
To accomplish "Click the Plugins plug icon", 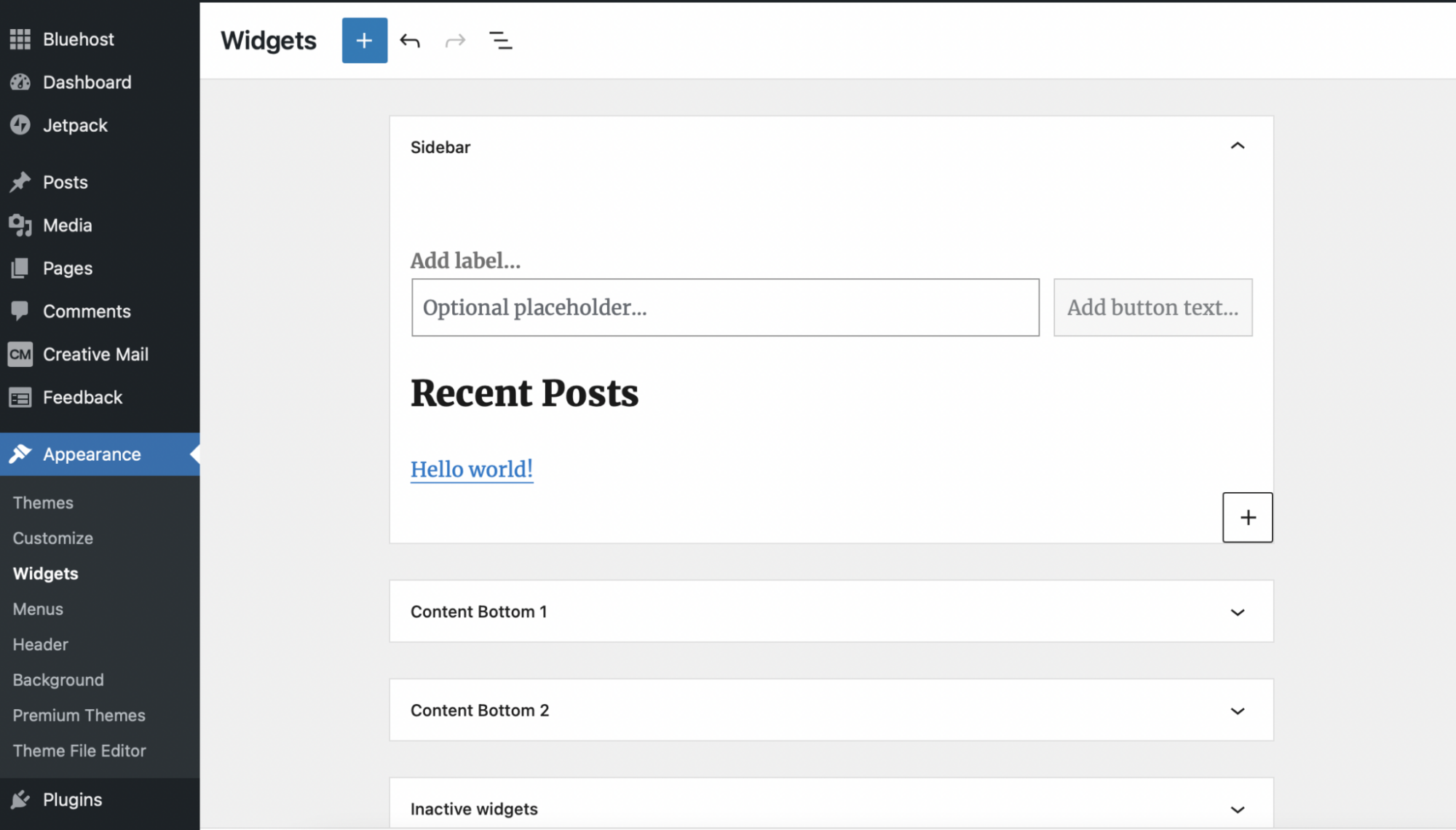I will (x=20, y=799).
